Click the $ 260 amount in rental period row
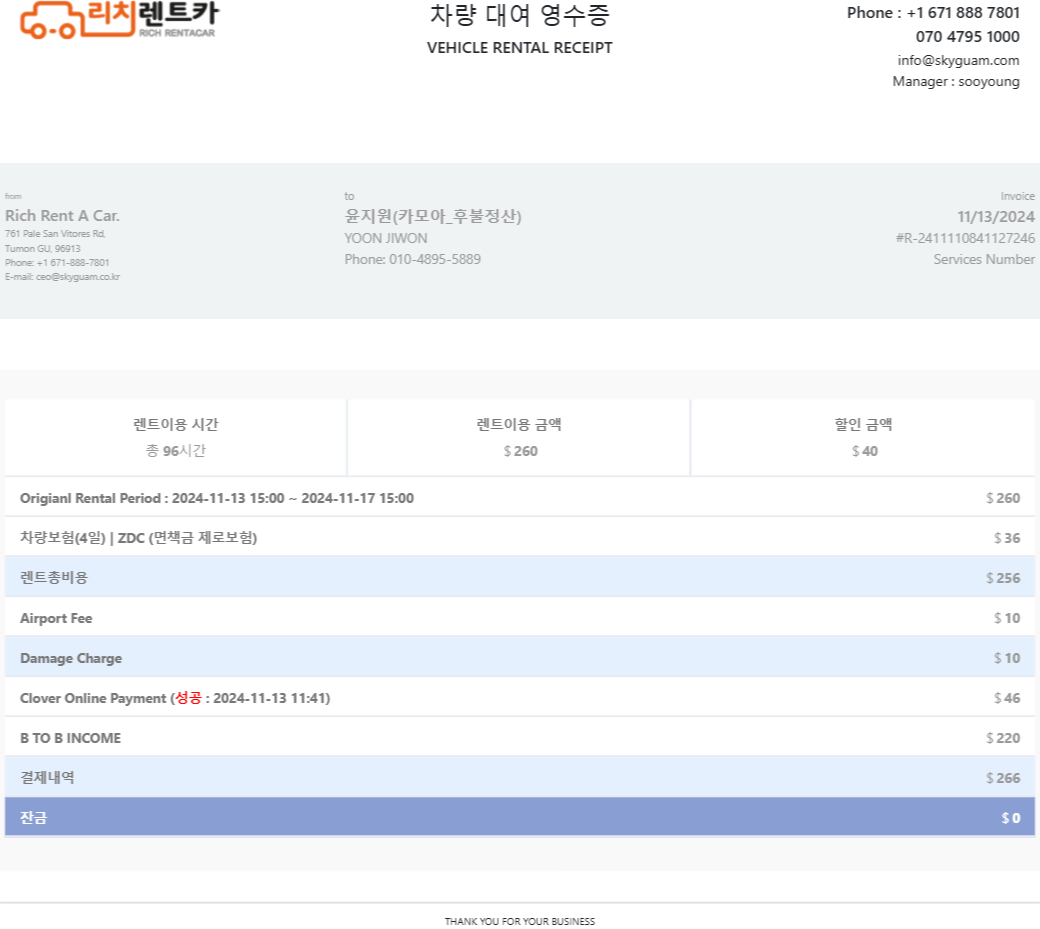 [x=1003, y=498]
